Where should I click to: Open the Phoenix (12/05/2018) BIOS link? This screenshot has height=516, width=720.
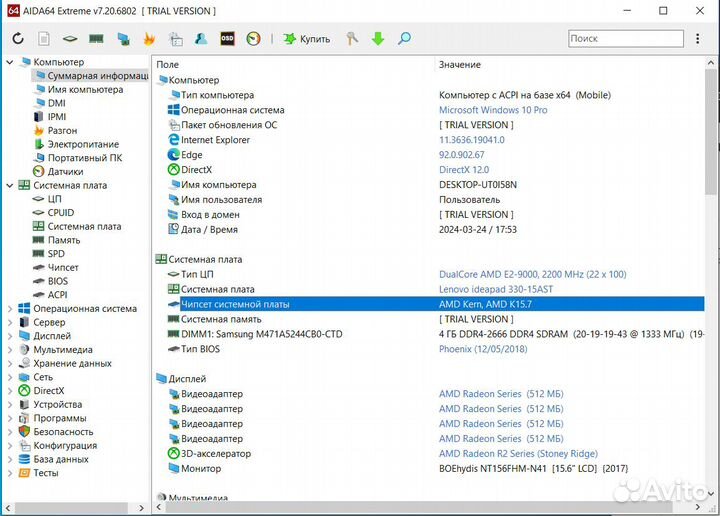tap(483, 349)
